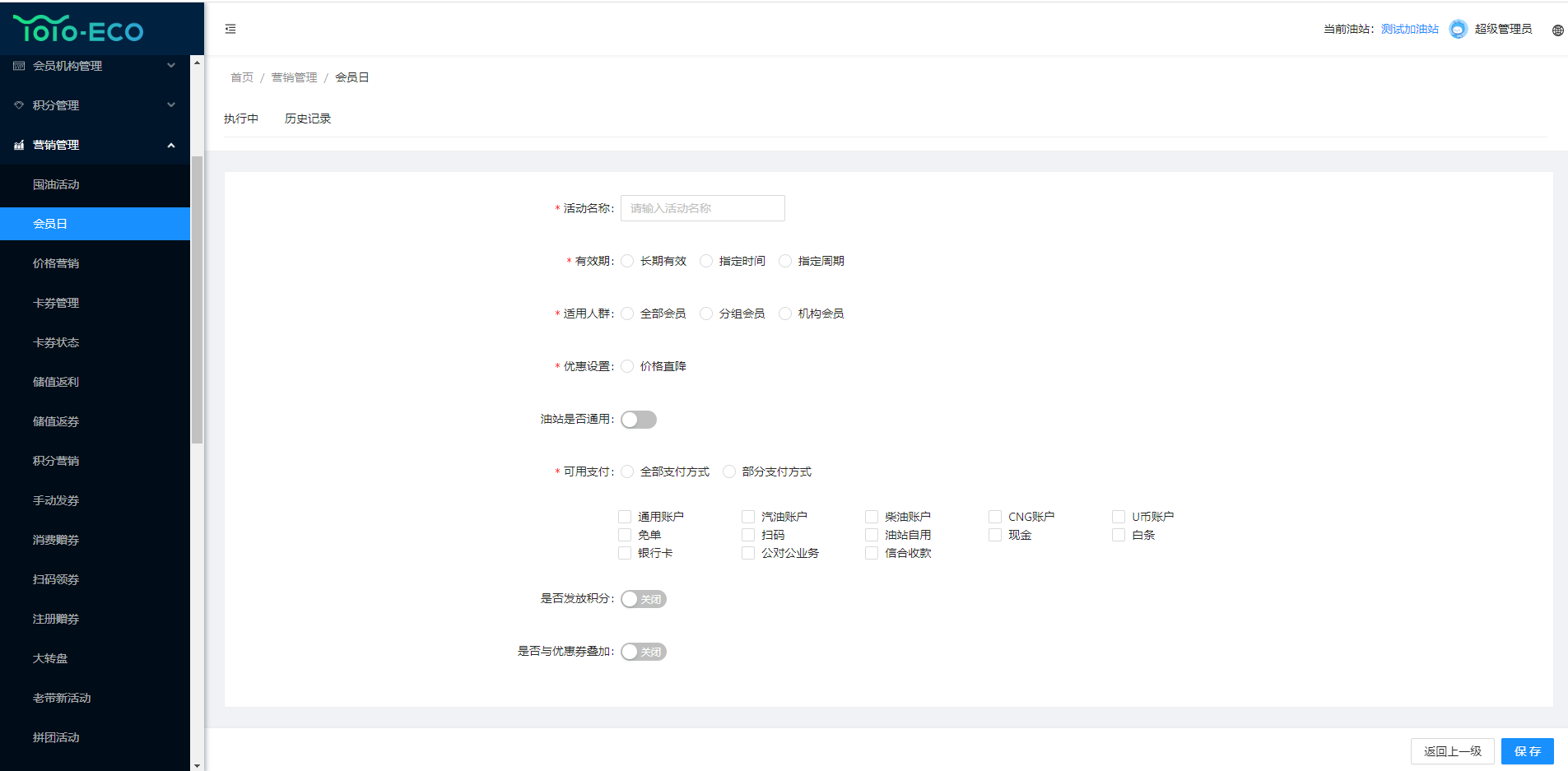Open the 囤油活动 menu item

(95, 184)
